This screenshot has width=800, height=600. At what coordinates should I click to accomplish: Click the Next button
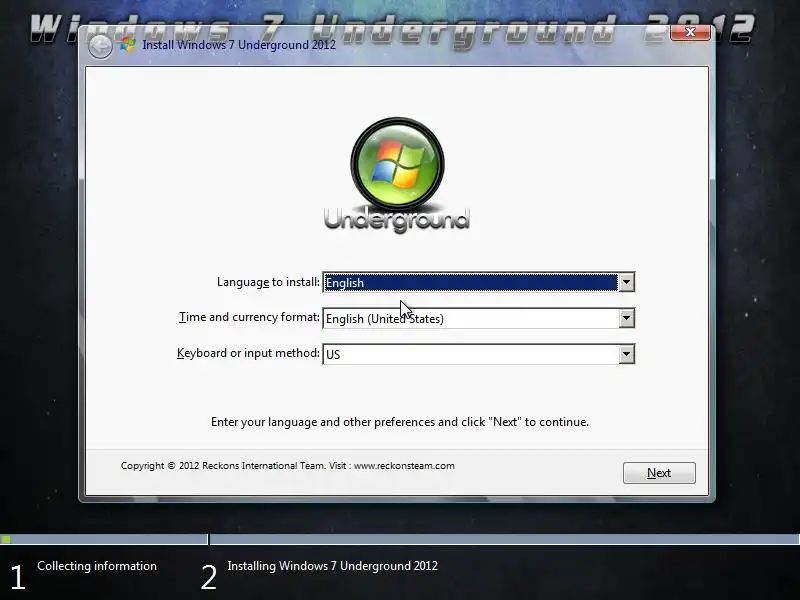pos(659,472)
